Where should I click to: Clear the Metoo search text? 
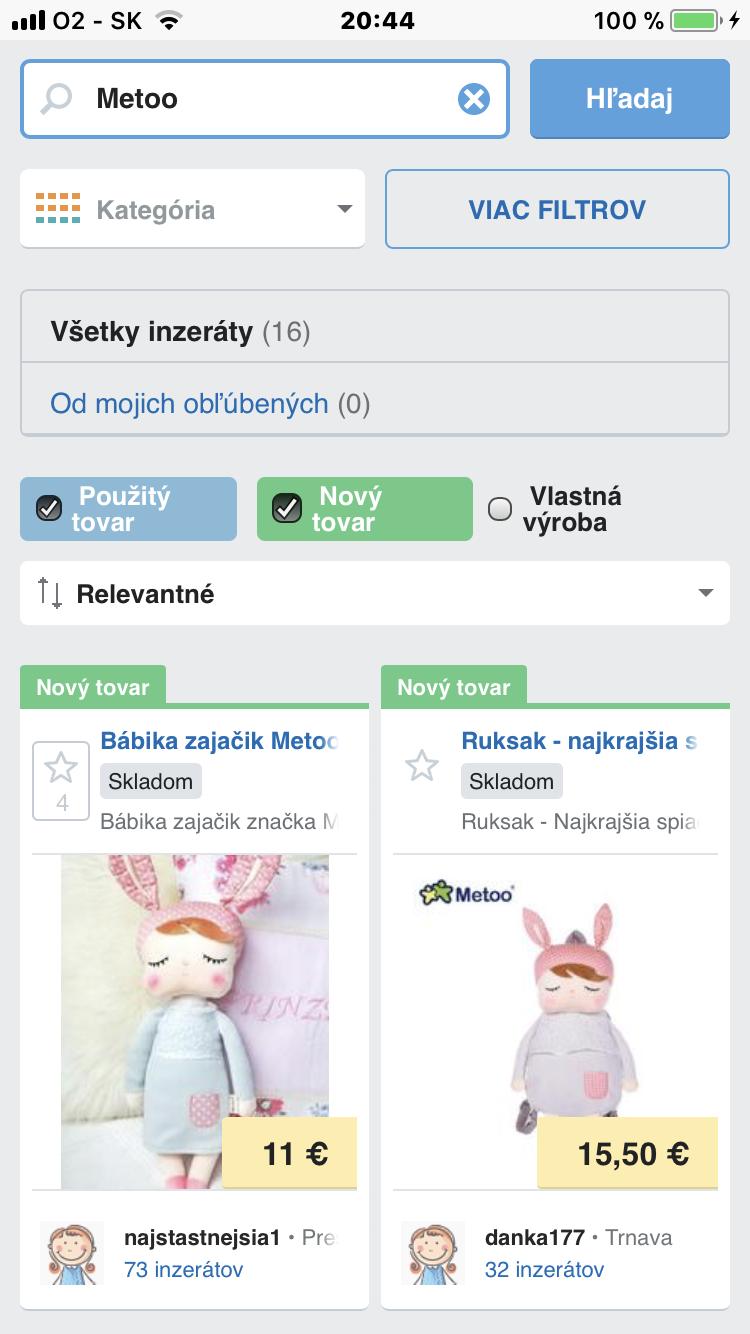point(474,99)
